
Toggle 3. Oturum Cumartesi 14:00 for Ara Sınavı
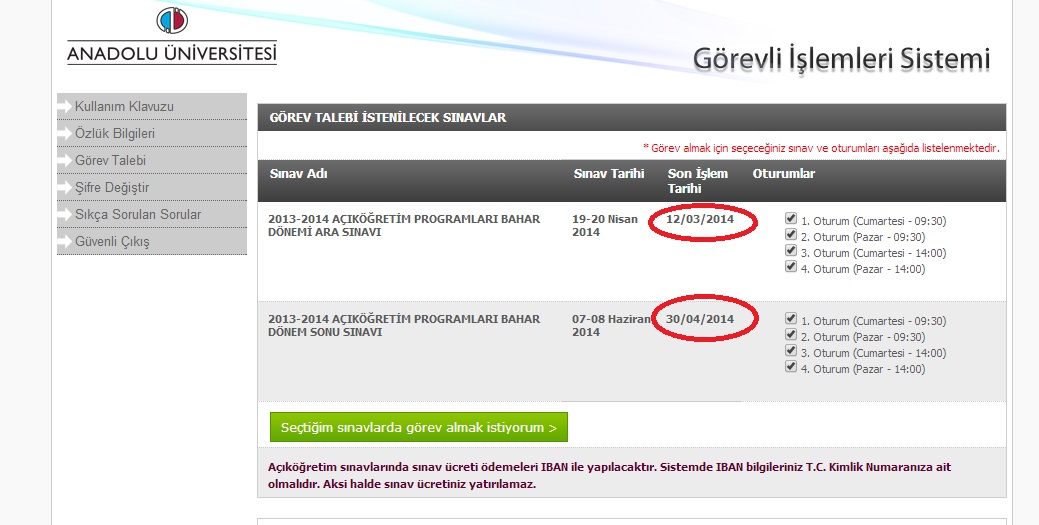791,251
